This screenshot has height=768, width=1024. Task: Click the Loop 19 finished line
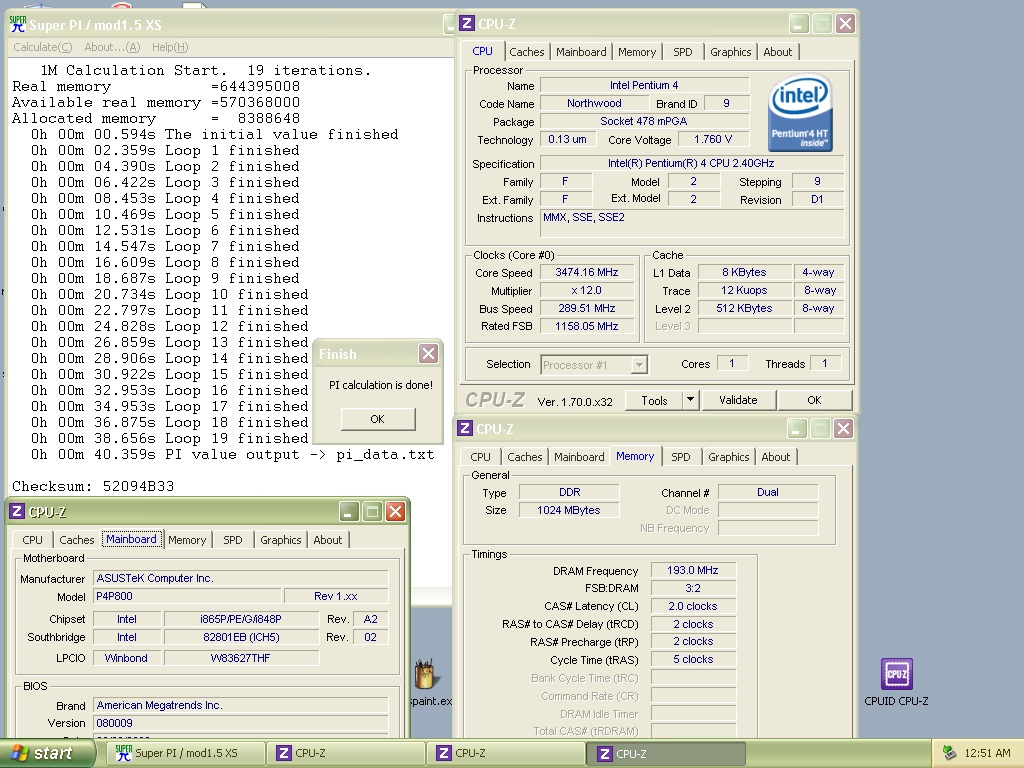170,438
